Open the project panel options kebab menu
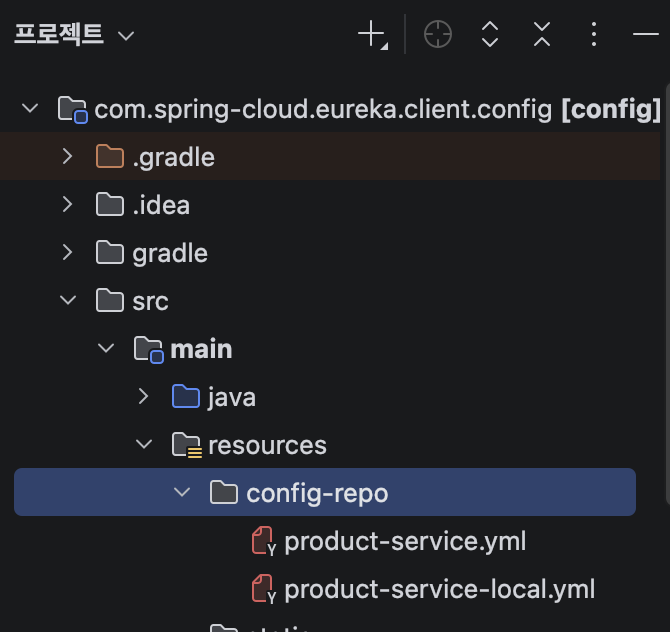The height and width of the screenshot is (632, 670). (594, 35)
